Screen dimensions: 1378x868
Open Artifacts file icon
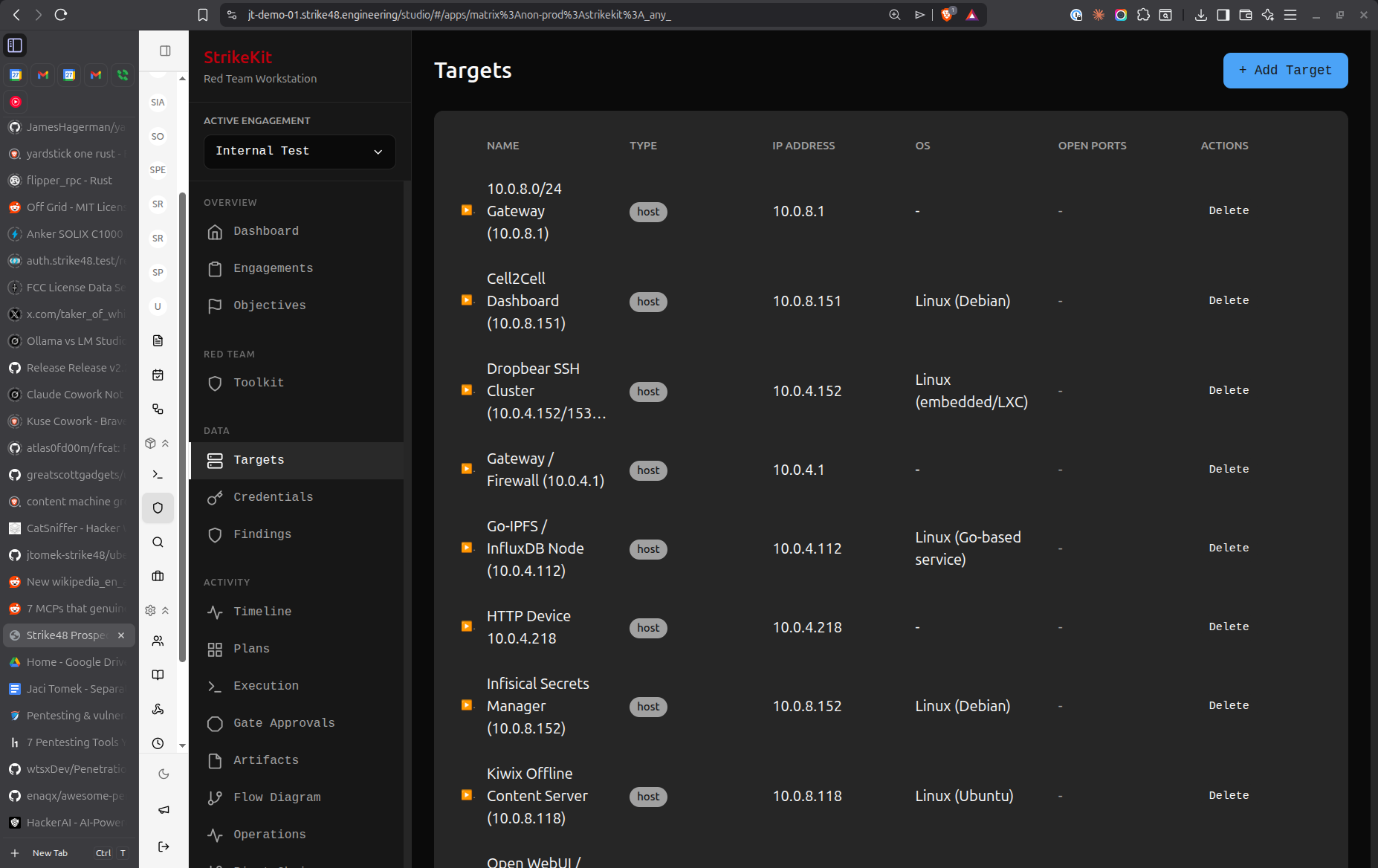(x=215, y=761)
